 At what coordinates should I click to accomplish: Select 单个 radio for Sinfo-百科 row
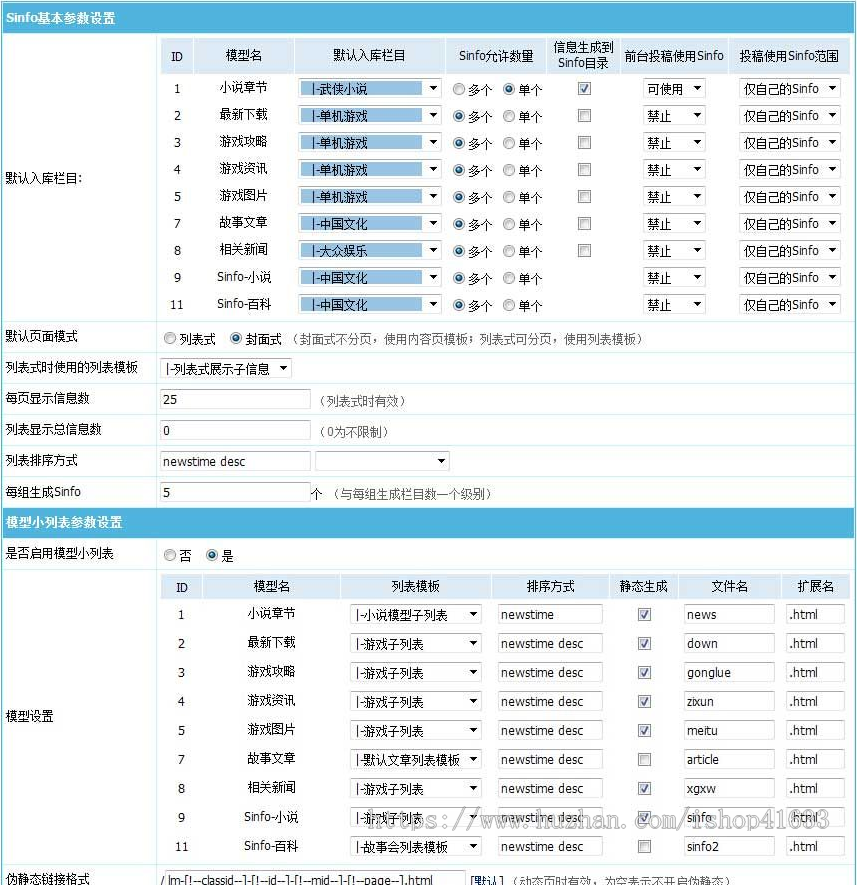(x=509, y=305)
